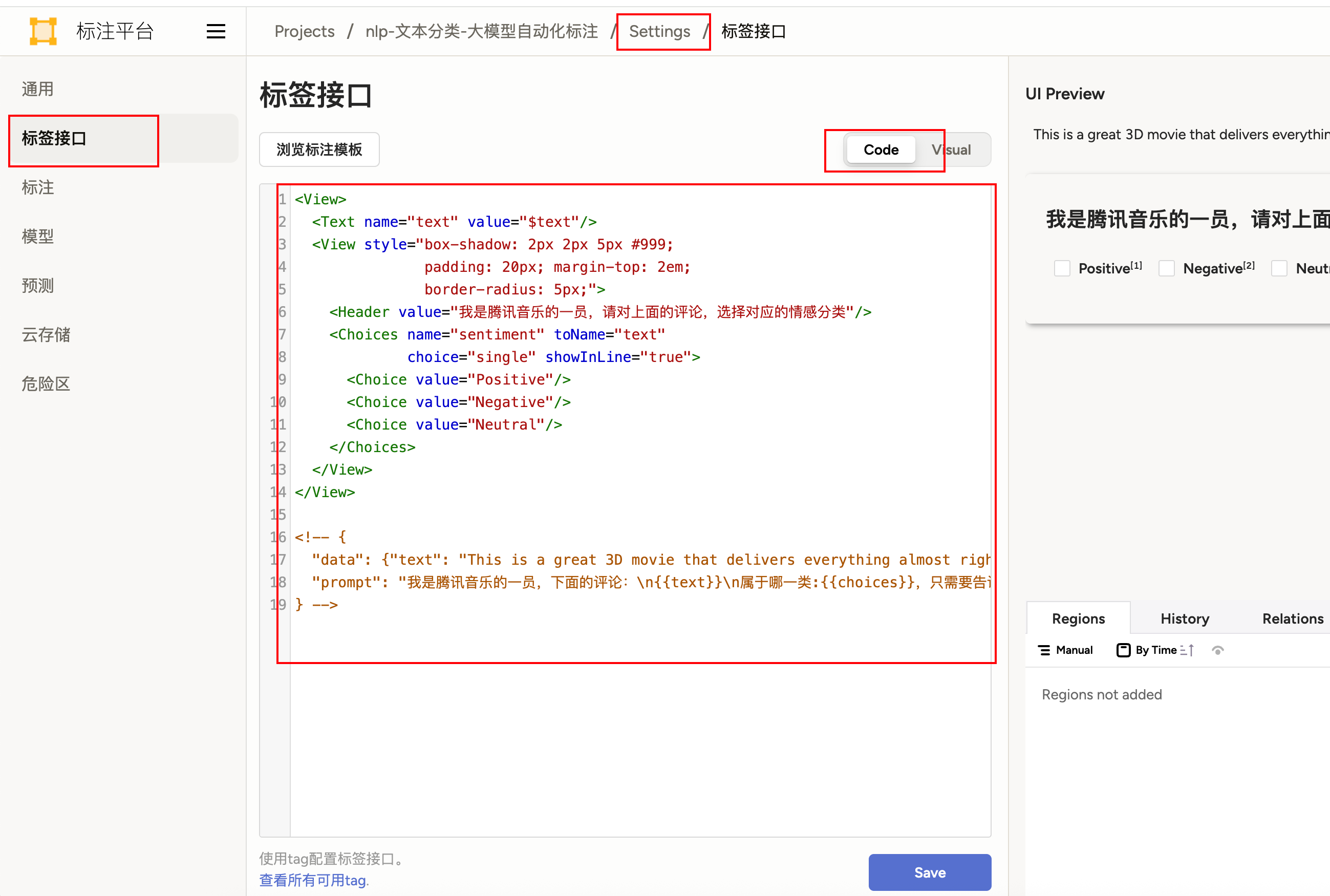Open nlp-文本分类-大模型自动化标注 project breadcrumb
The width and height of the screenshot is (1330, 896).
coord(481,31)
